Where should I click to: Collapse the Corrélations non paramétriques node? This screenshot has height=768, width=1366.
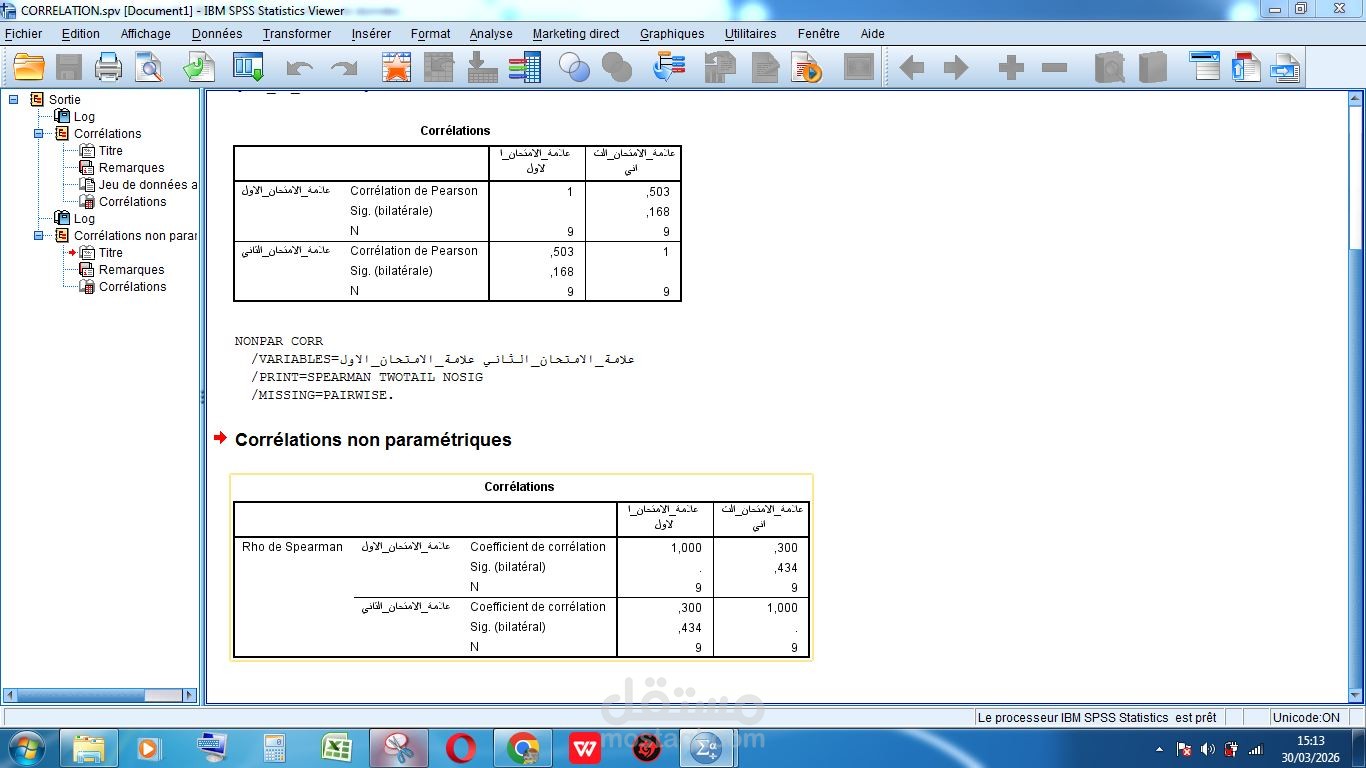coord(40,235)
